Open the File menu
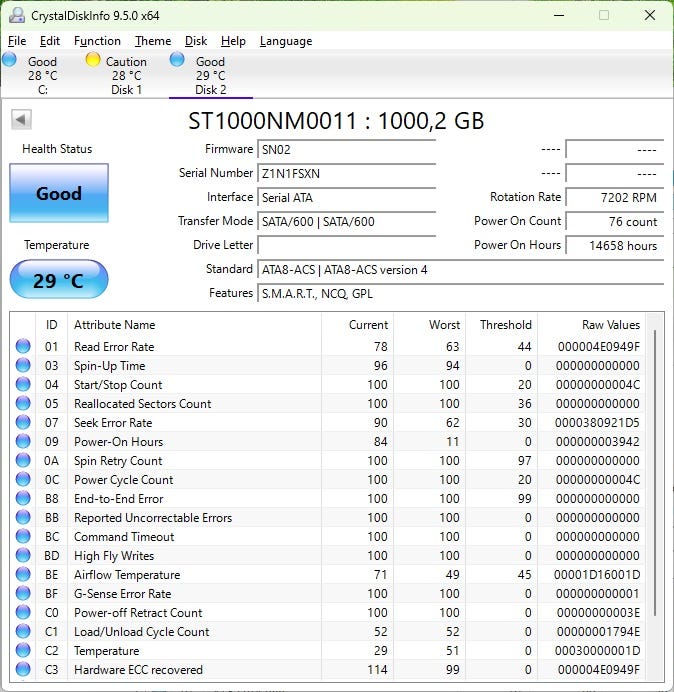Image resolution: width=674 pixels, height=692 pixels. 17,41
